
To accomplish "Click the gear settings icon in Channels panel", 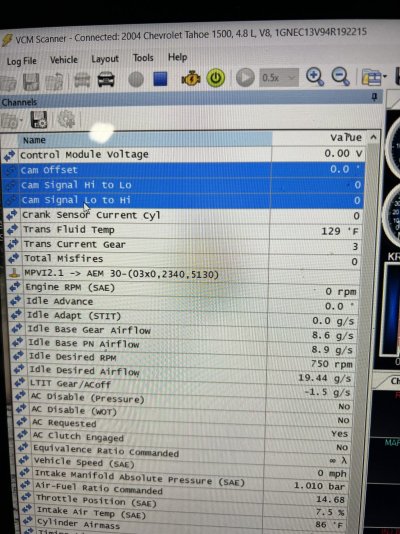I will (x=66, y=120).
